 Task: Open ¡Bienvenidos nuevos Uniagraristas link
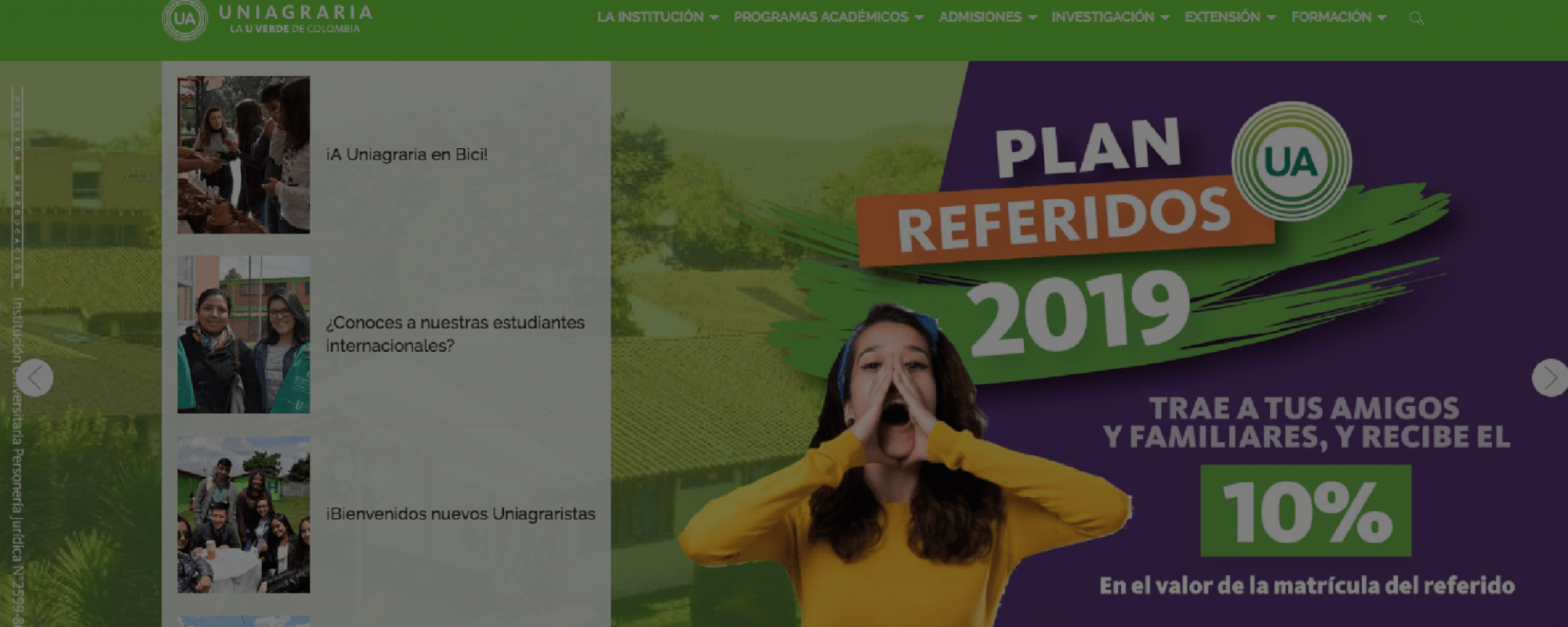(x=461, y=514)
